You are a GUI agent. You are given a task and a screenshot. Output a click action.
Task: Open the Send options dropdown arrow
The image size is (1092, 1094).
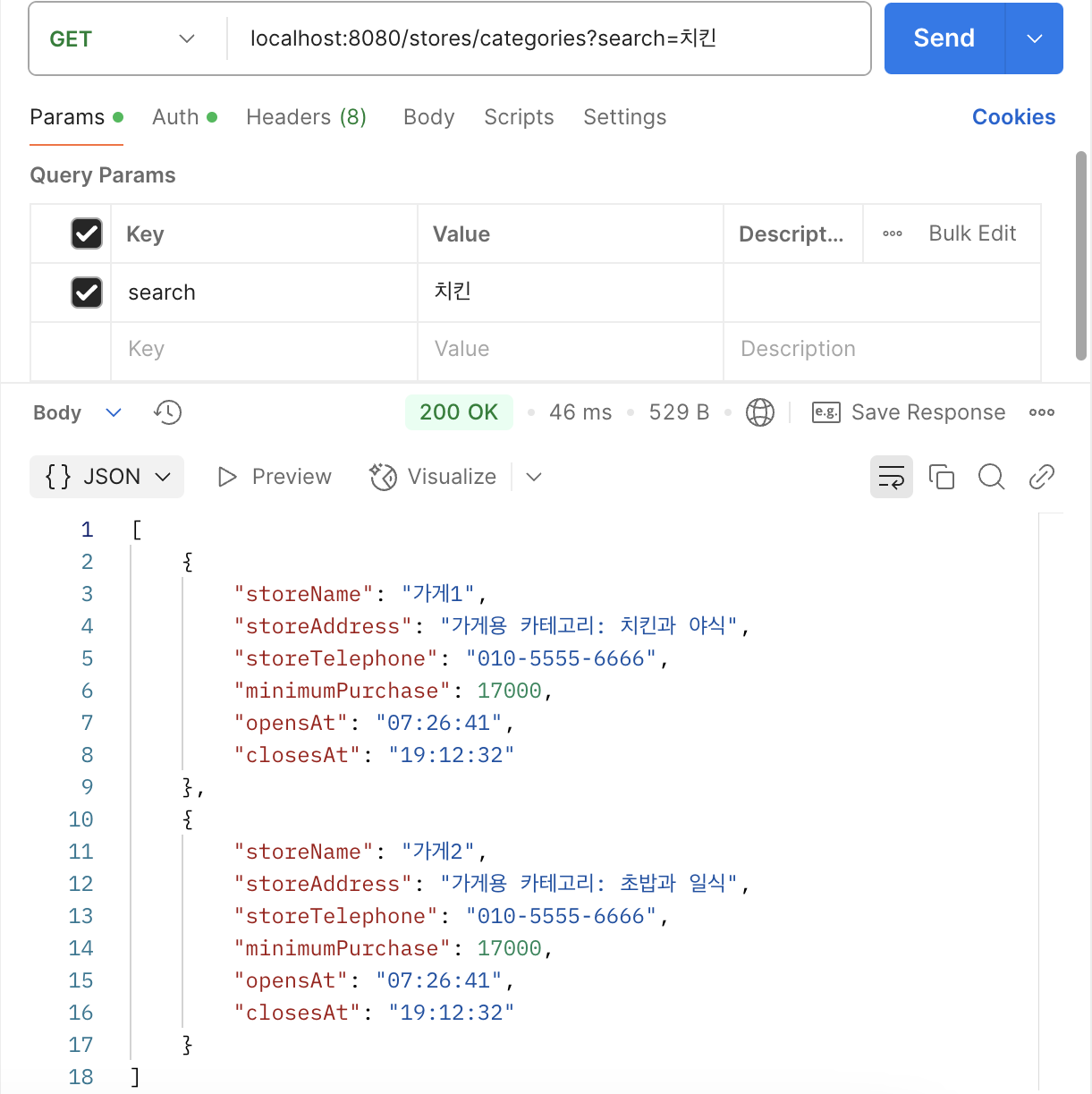click(1035, 38)
